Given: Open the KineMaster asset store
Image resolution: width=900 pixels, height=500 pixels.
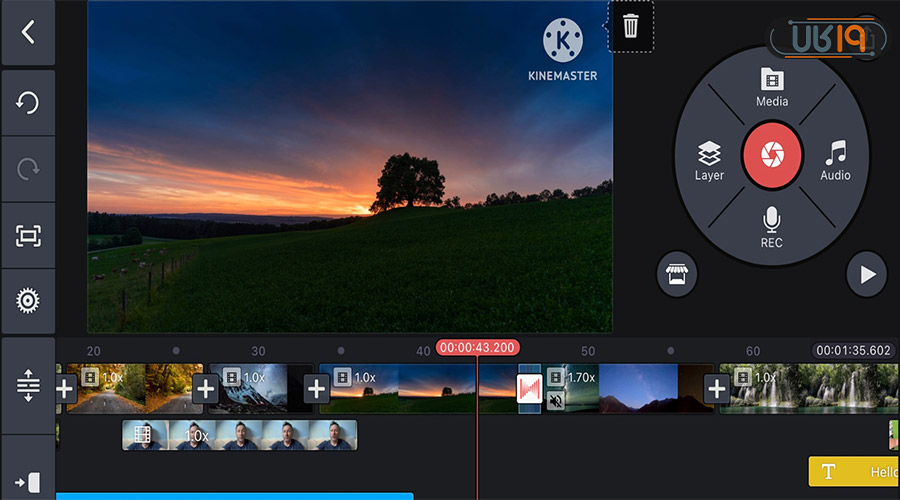Looking at the screenshot, I should click(677, 273).
